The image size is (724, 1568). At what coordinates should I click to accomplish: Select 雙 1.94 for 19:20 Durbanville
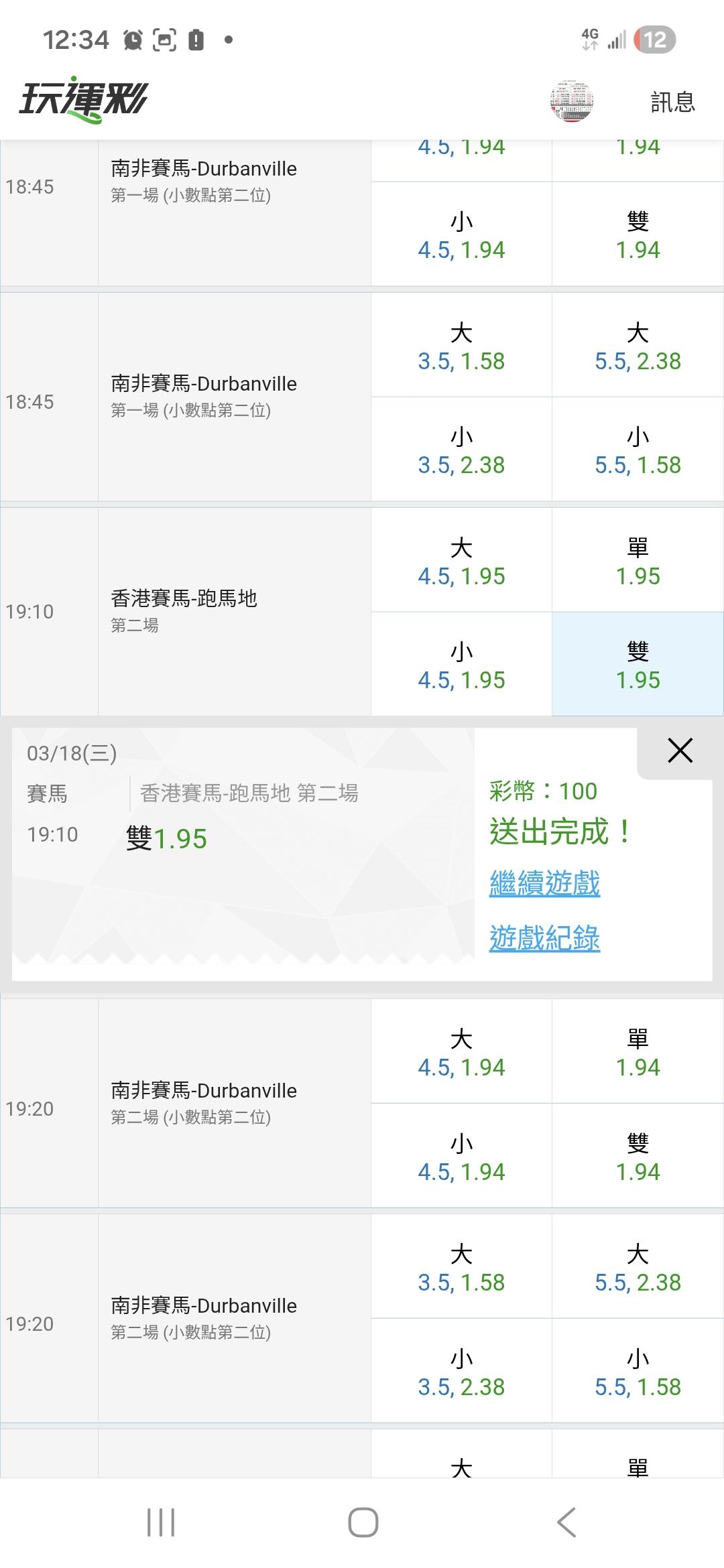pos(638,1157)
